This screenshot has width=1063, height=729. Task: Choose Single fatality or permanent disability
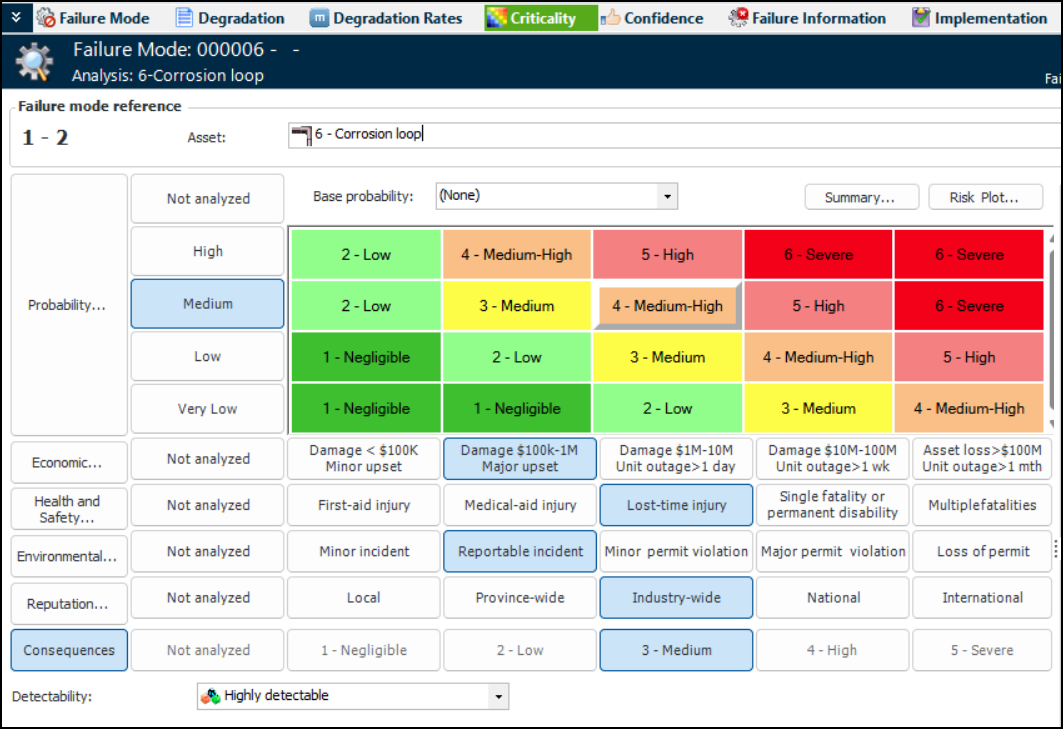pos(833,505)
